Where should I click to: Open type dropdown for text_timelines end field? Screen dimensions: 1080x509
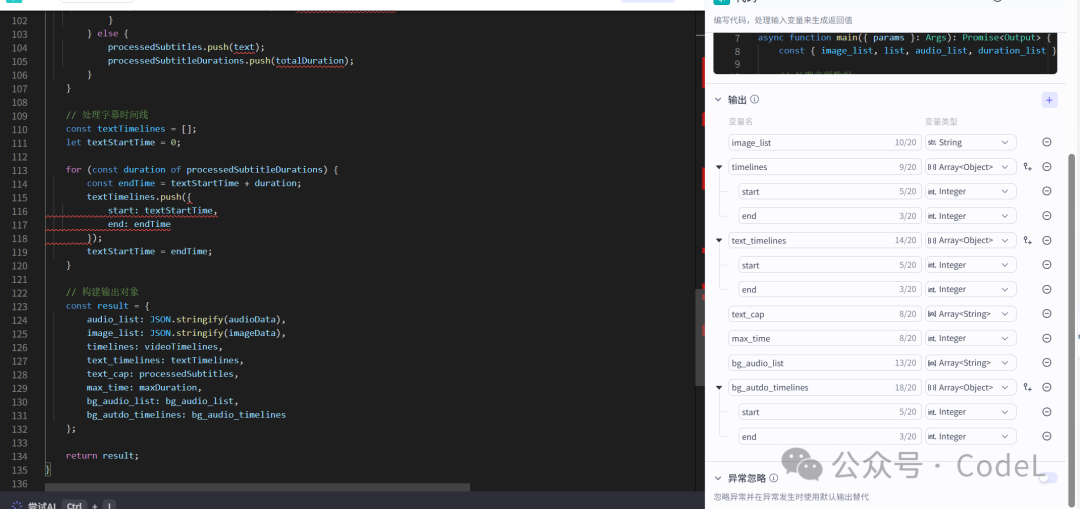(x=970, y=289)
